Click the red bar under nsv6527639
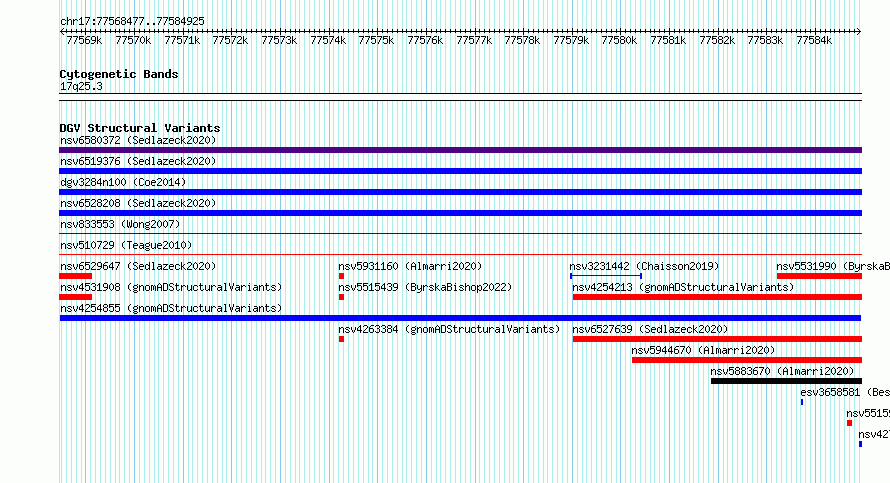This screenshot has width=890, height=483. [717, 339]
